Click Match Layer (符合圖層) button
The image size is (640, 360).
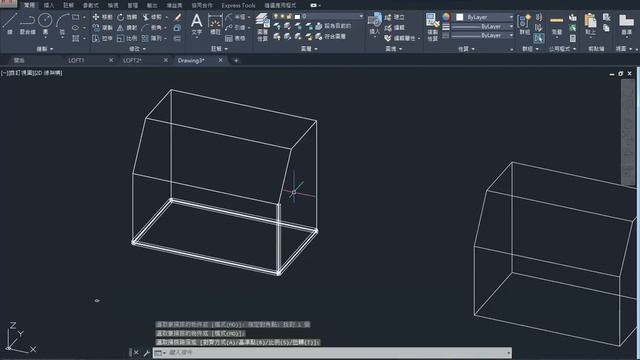click(331, 36)
